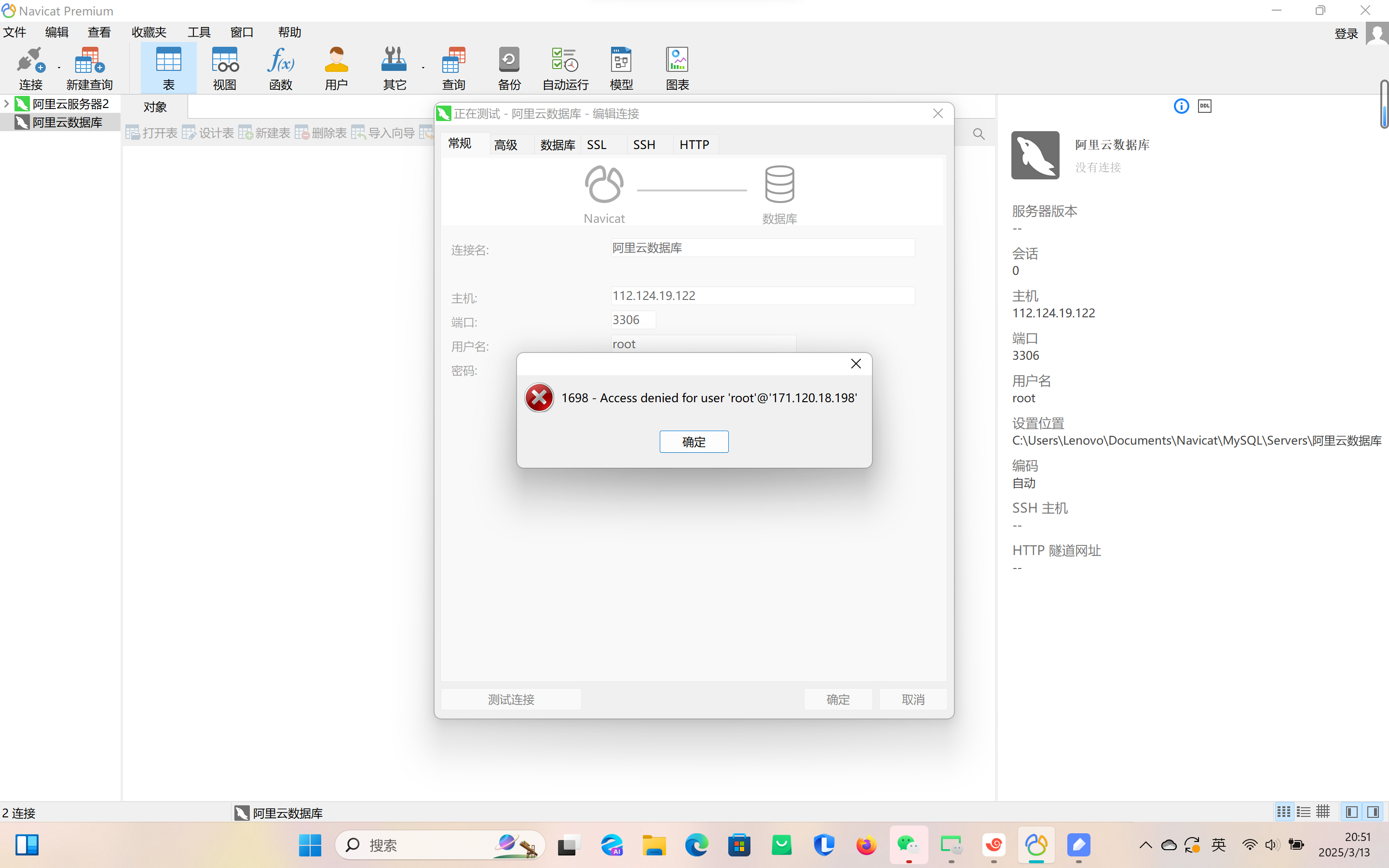1389x868 pixels.
Task: Expand the 阿里云服务器2 connection tree node
Action: tap(6, 104)
